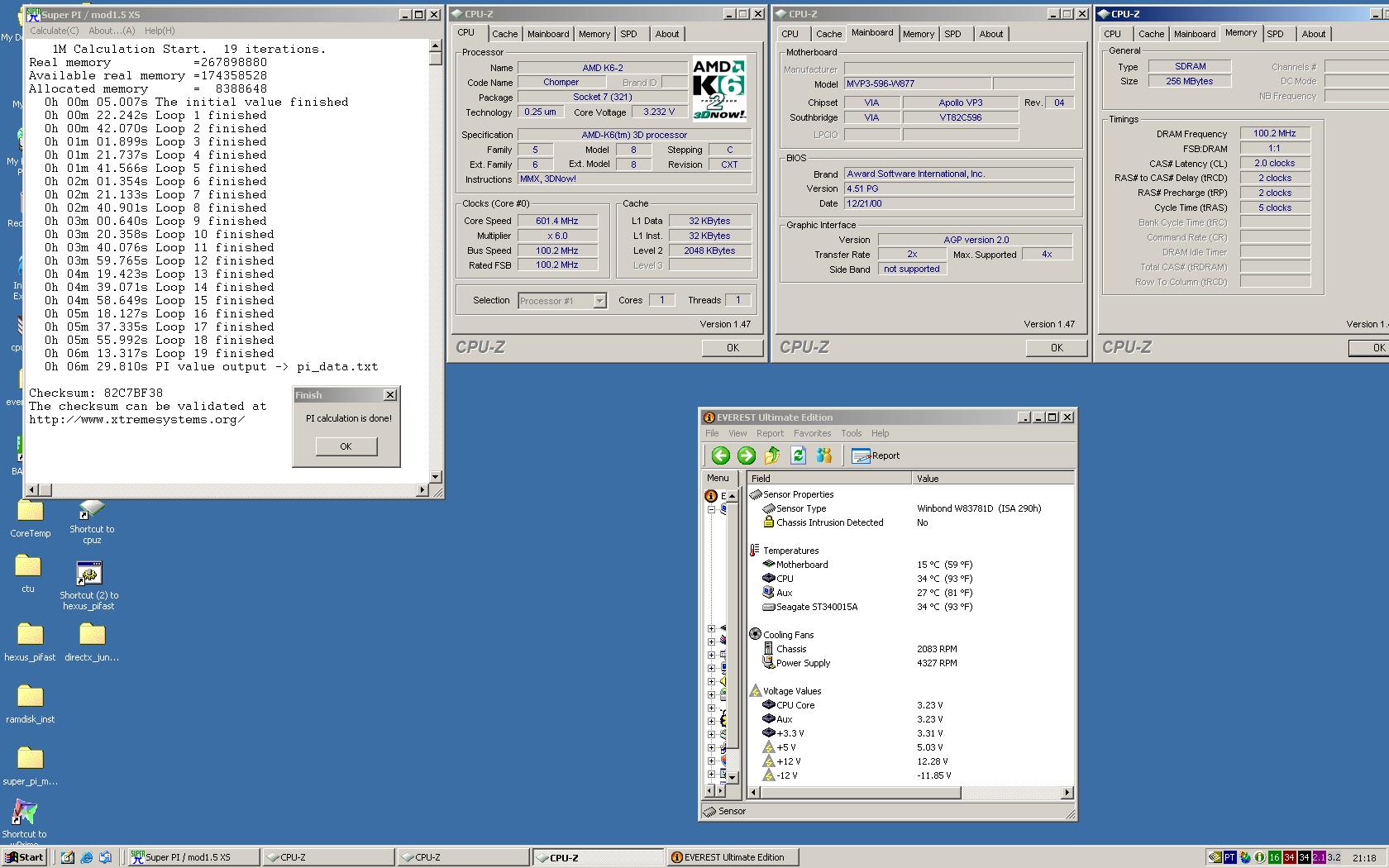The width and height of the screenshot is (1389, 868).
Task: Open EVEREST File menu
Action: point(712,433)
